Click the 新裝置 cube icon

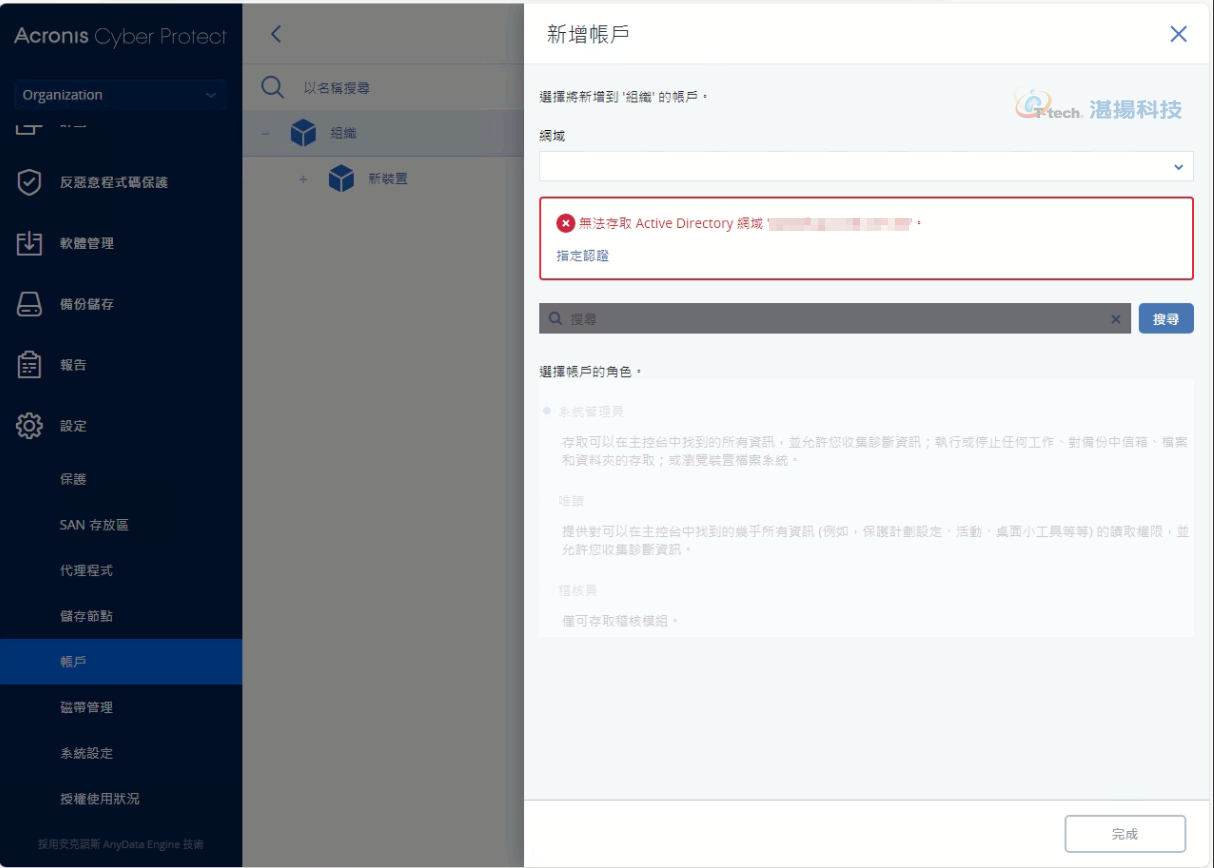tap(342, 179)
